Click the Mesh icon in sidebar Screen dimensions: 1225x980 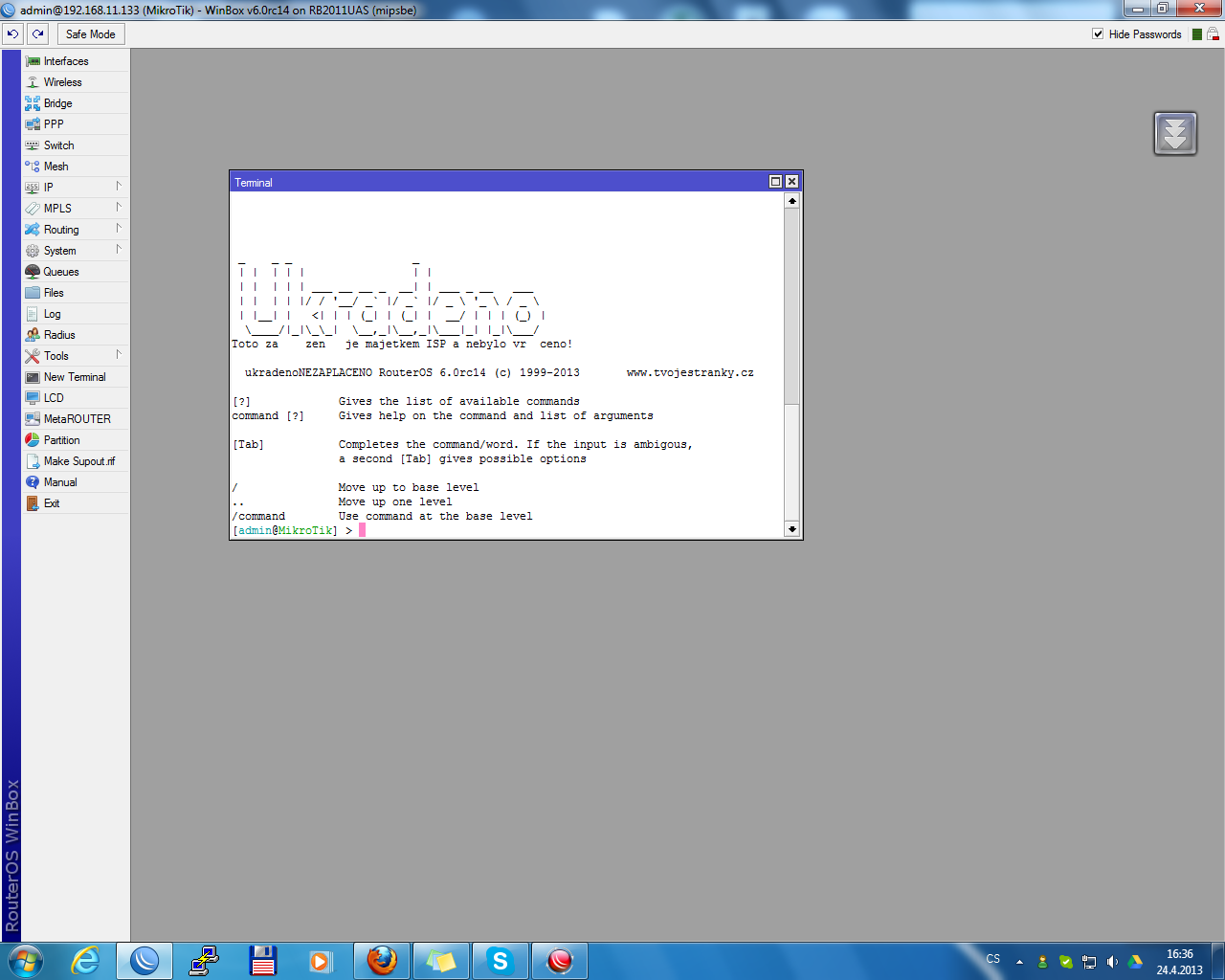(x=33, y=167)
